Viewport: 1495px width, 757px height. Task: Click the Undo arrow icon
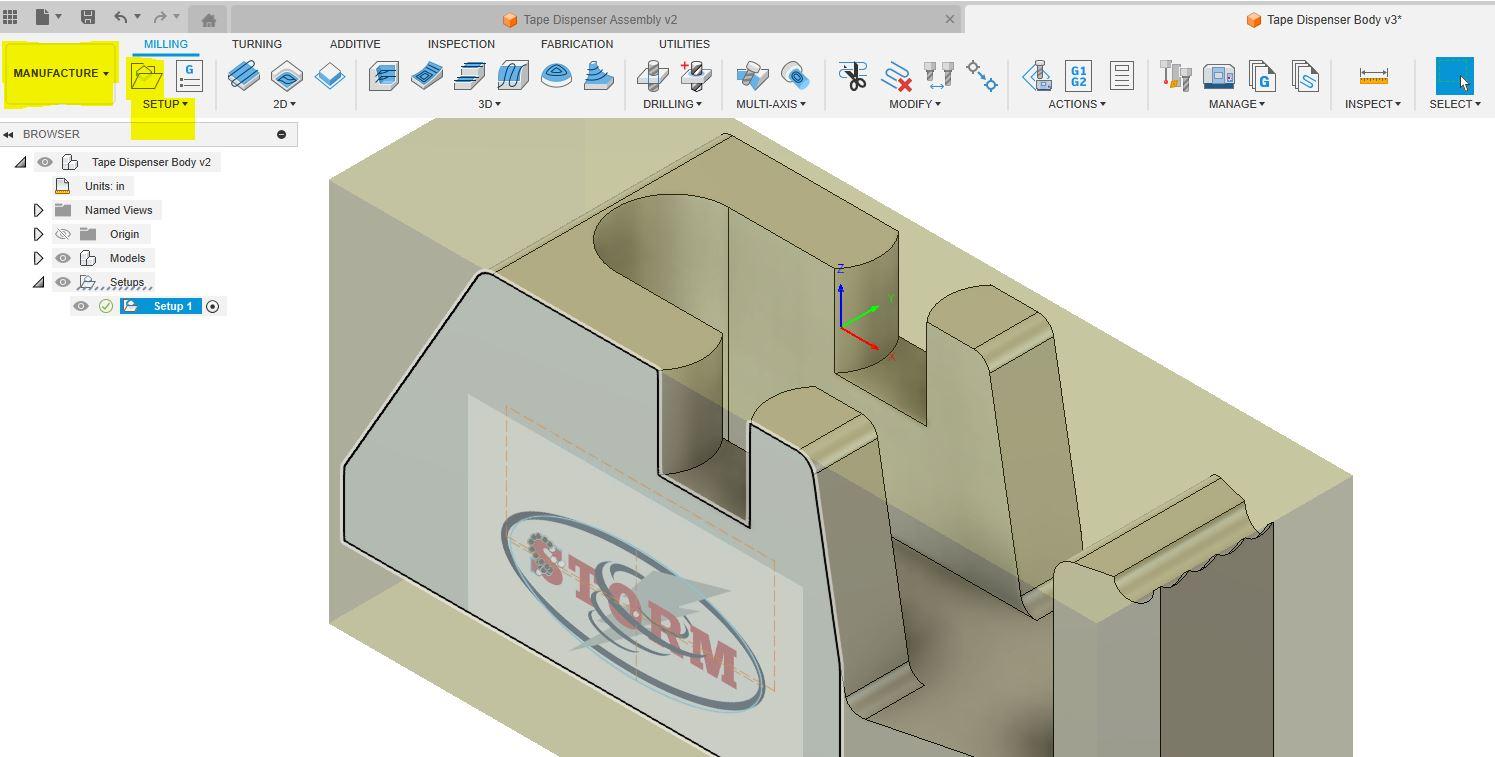(120, 17)
